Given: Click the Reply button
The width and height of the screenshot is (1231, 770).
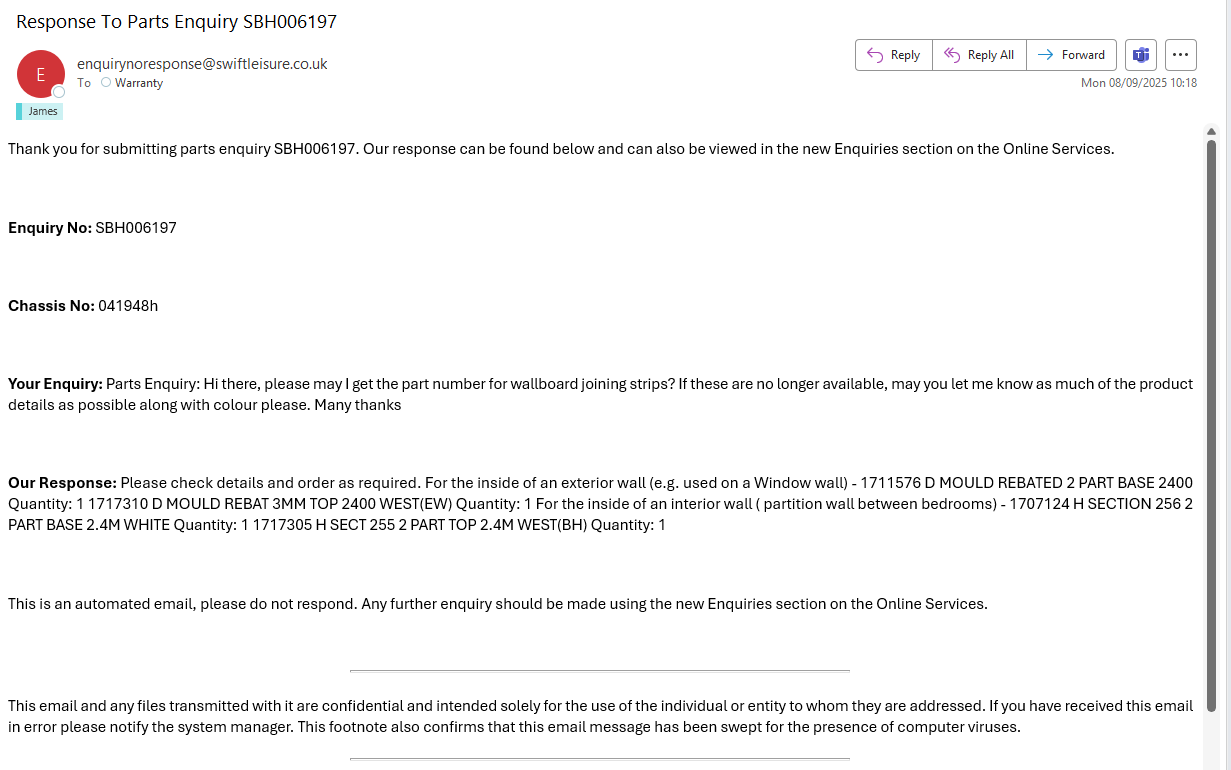Looking at the screenshot, I should click(893, 55).
